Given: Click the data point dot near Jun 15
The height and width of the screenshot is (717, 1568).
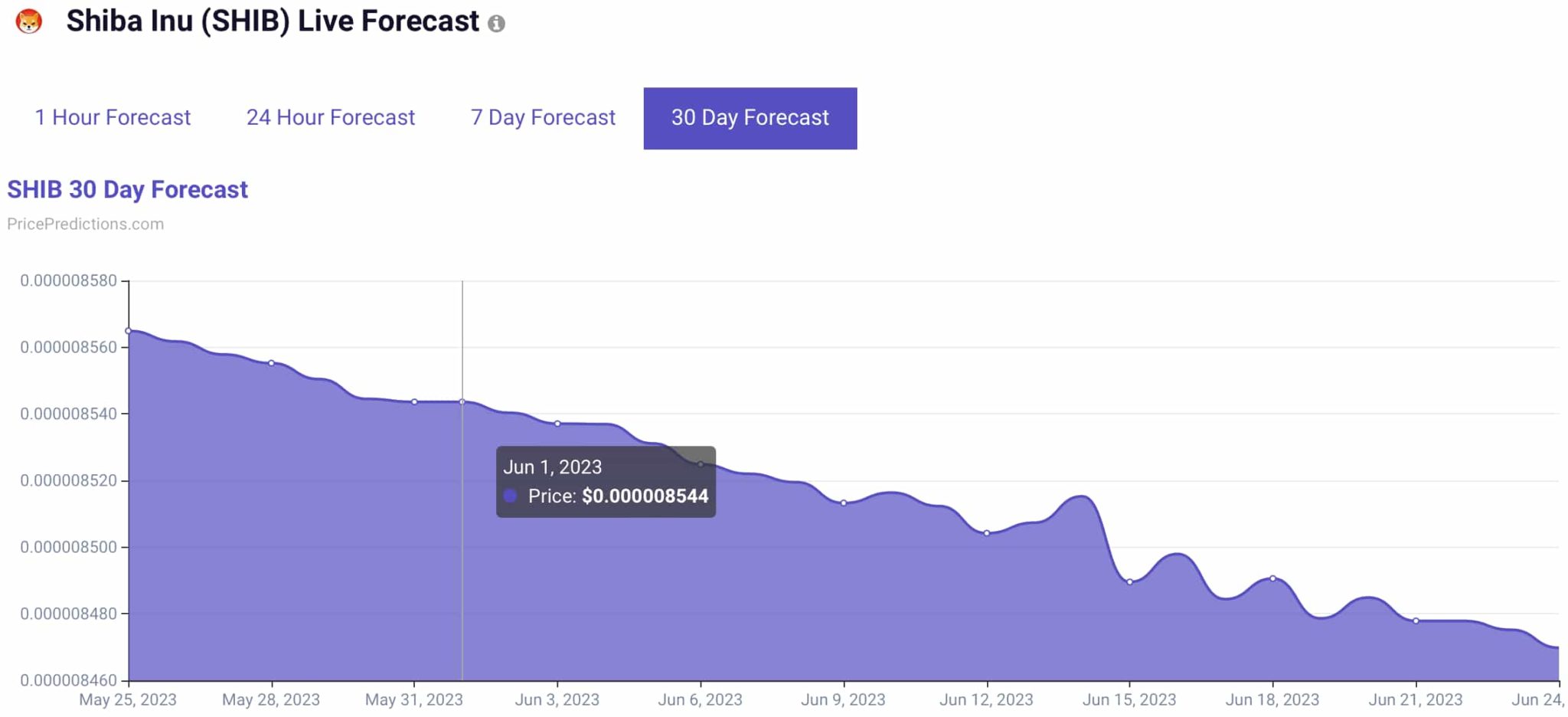Looking at the screenshot, I should (x=1130, y=581).
